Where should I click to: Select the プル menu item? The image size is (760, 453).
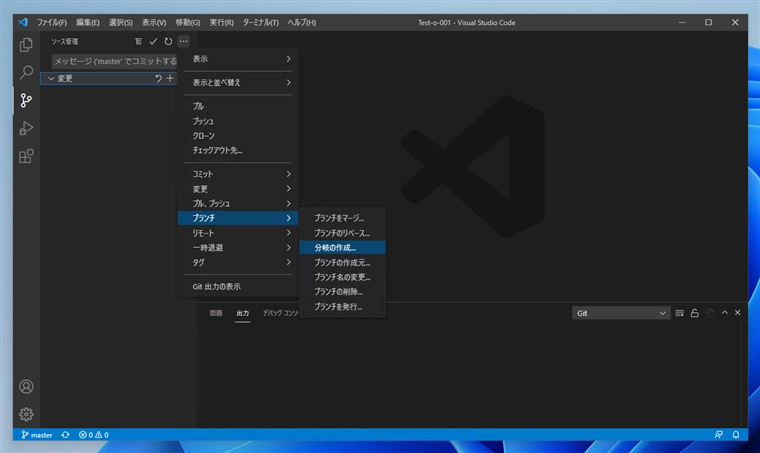pyautogui.click(x=238, y=106)
